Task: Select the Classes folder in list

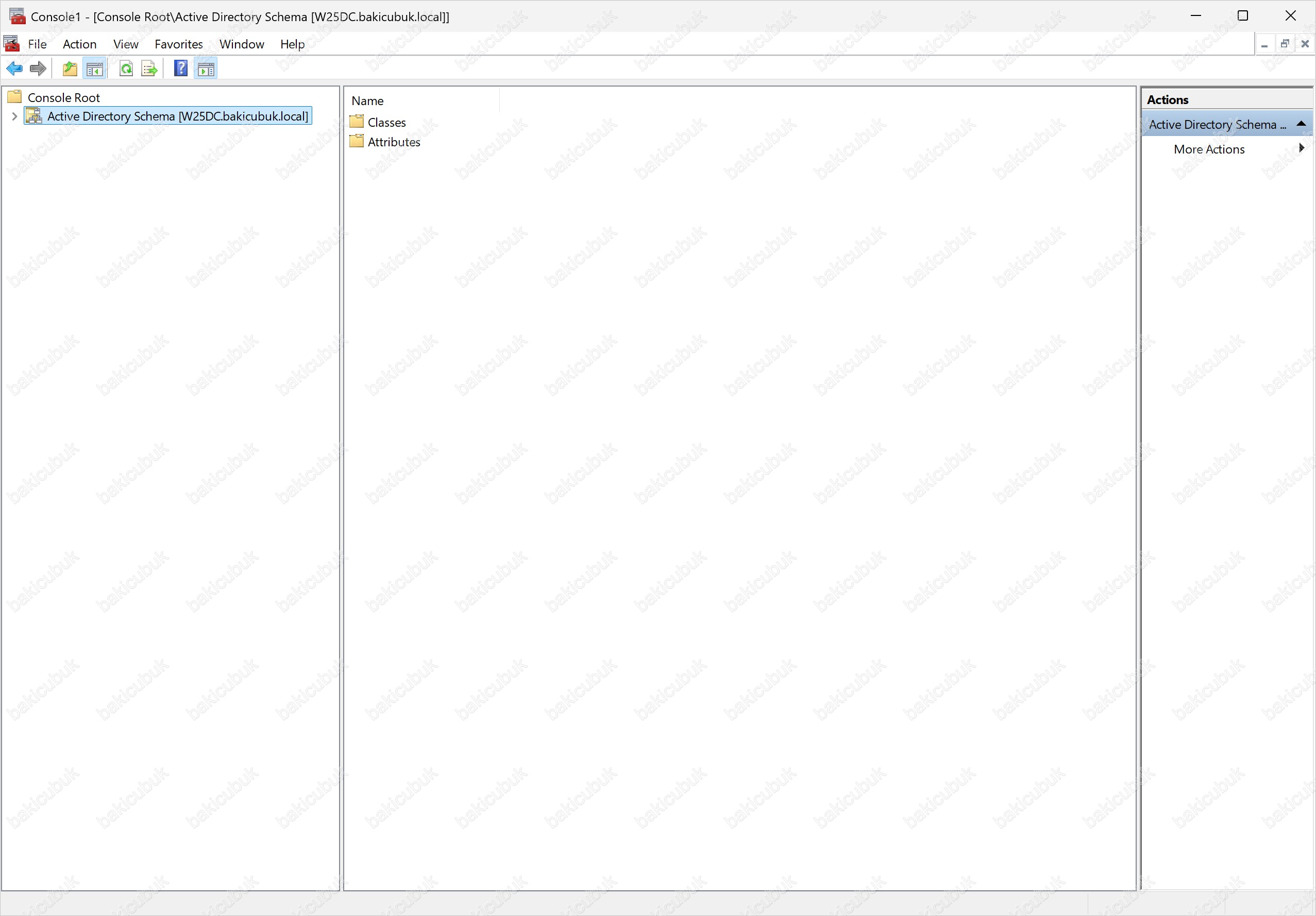Action: coord(387,122)
